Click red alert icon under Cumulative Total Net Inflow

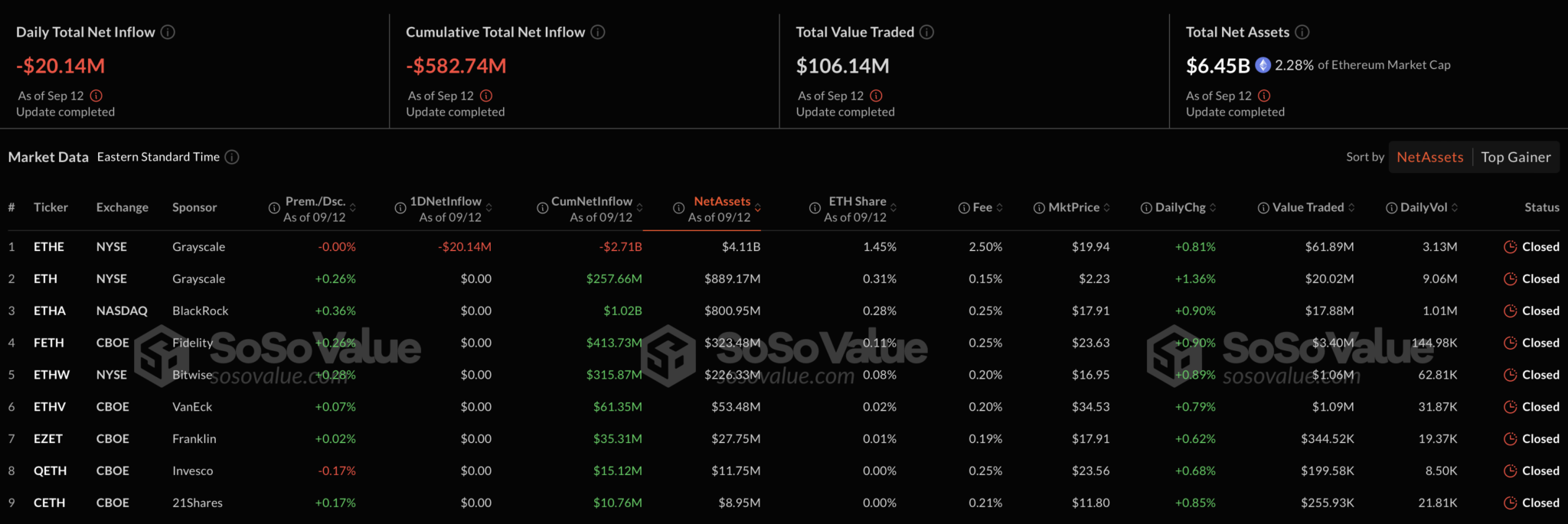click(x=486, y=96)
